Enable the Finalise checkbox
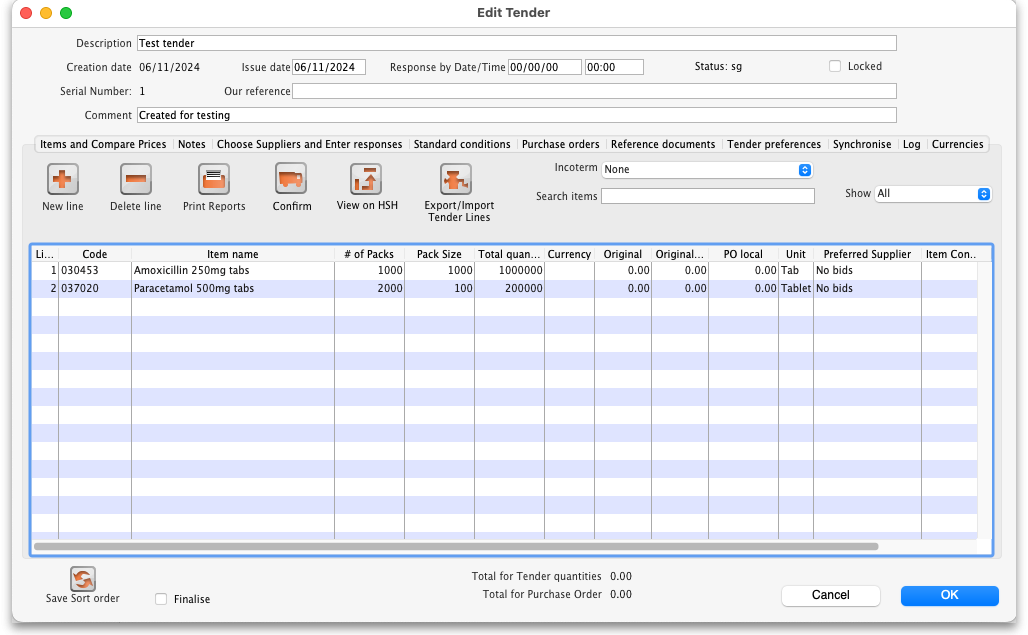This screenshot has height=635, width=1028. [x=161, y=599]
